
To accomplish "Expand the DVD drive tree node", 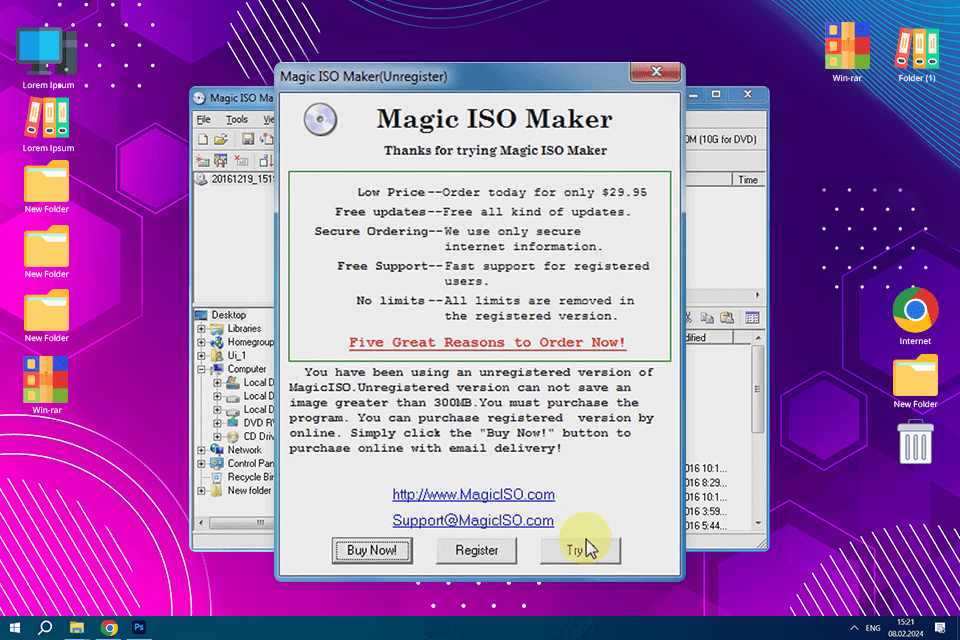I will [217, 423].
